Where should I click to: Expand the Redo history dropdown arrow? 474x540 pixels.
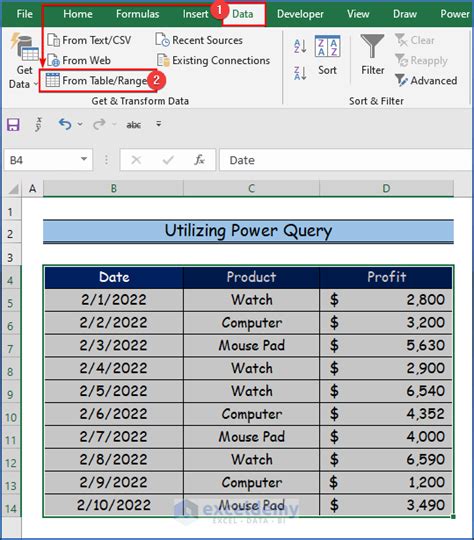[x=114, y=124]
